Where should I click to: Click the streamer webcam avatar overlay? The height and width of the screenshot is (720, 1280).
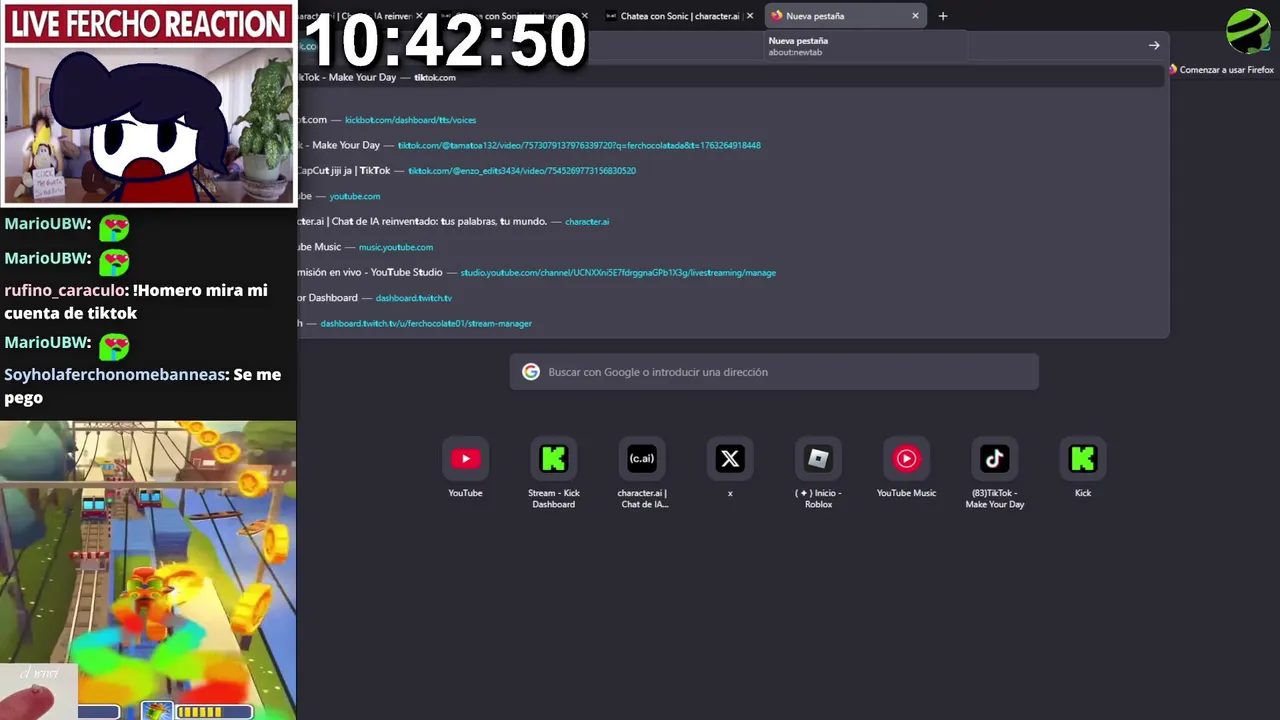point(149,125)
